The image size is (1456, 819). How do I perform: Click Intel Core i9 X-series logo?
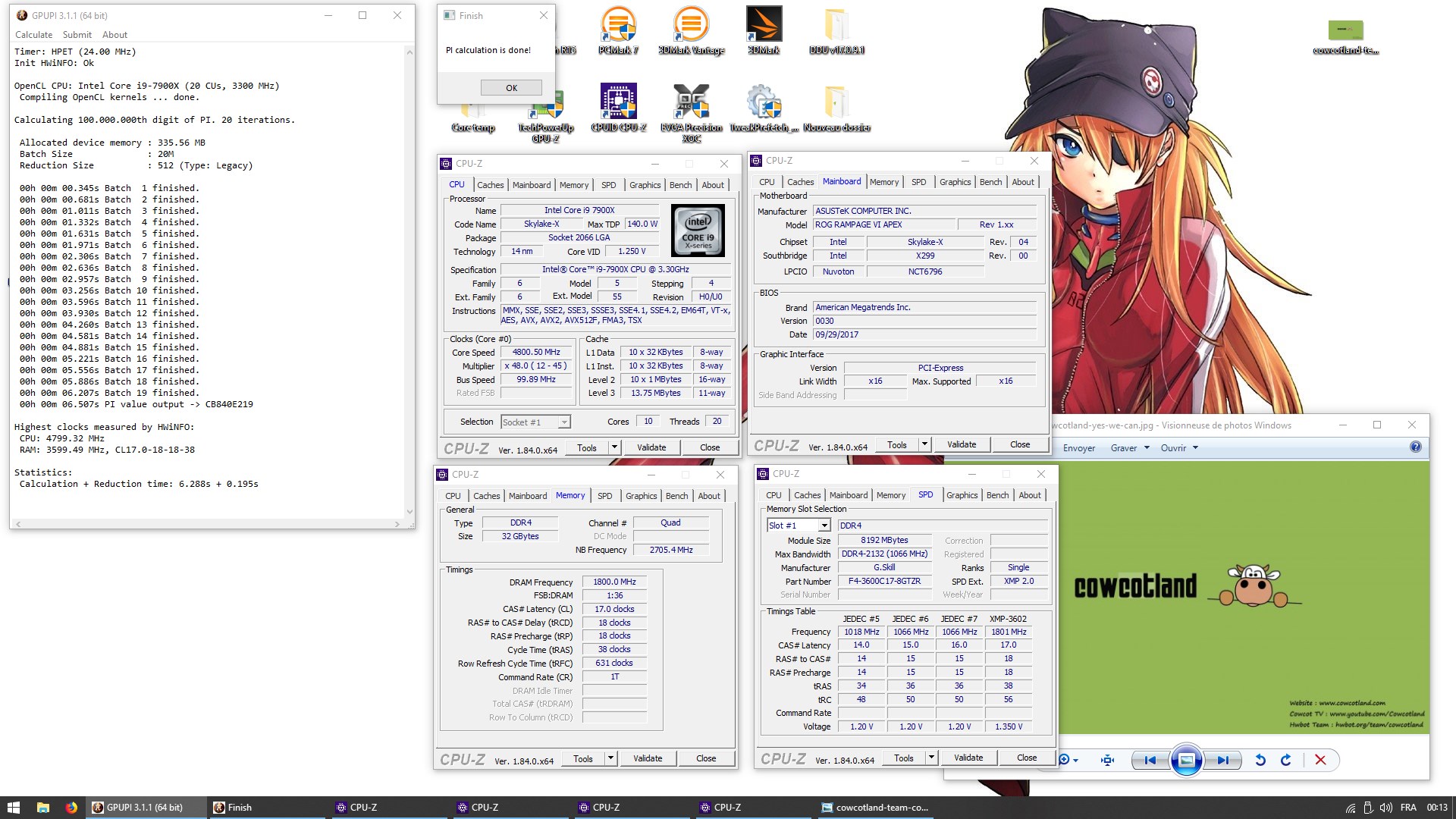[x=698, y=231]
